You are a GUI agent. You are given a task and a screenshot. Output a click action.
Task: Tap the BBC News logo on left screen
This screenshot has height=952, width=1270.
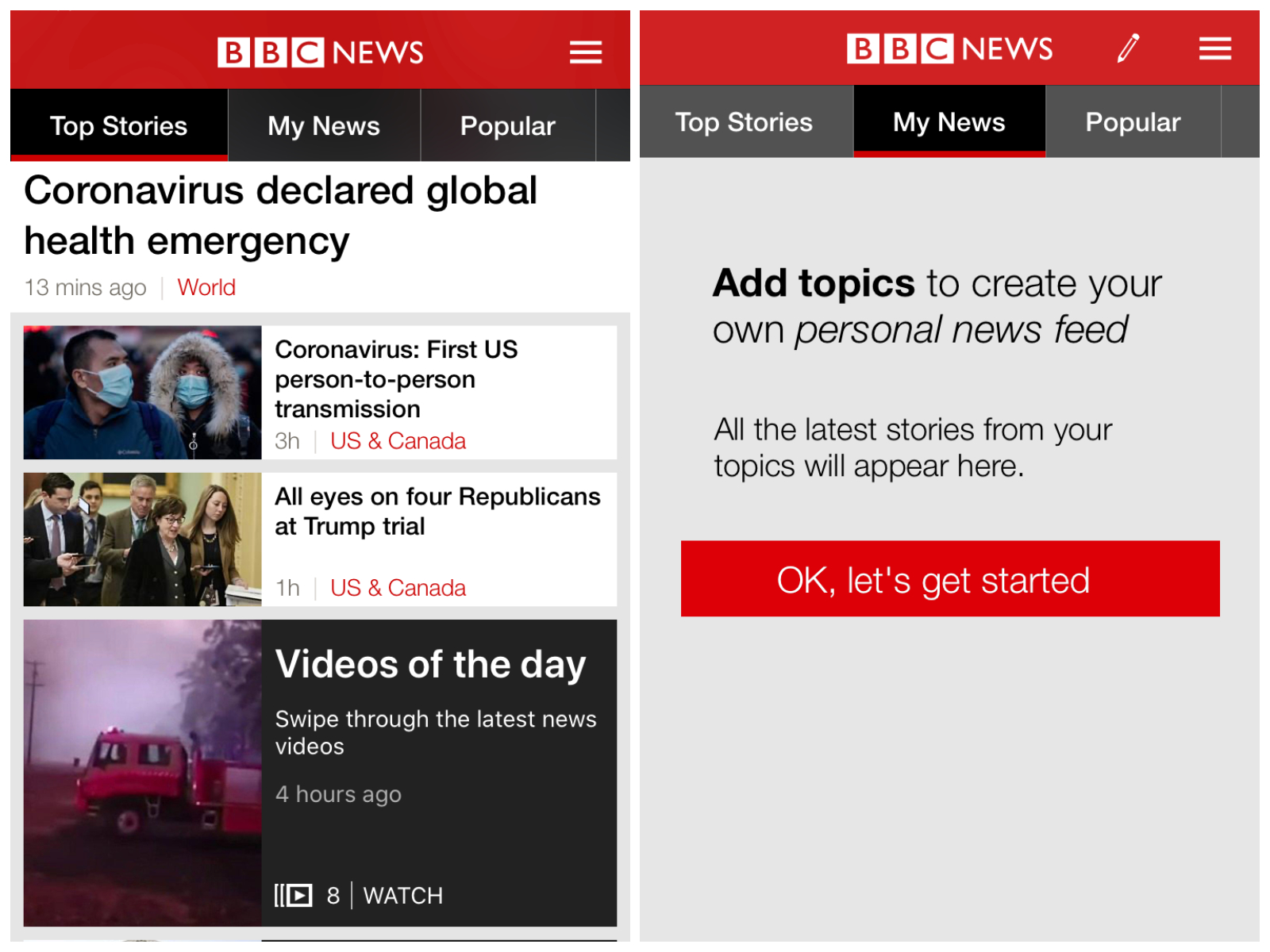tap(320, 52)
